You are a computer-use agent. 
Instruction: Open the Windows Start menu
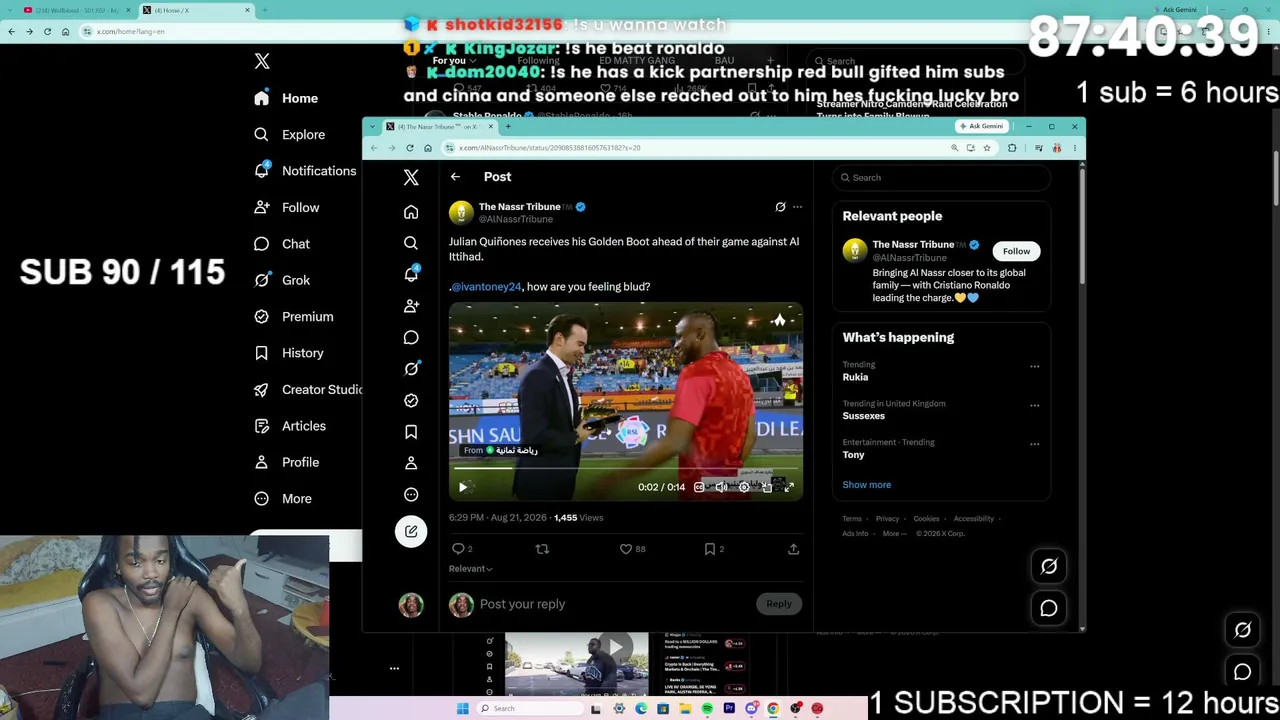tap(462, 709)
